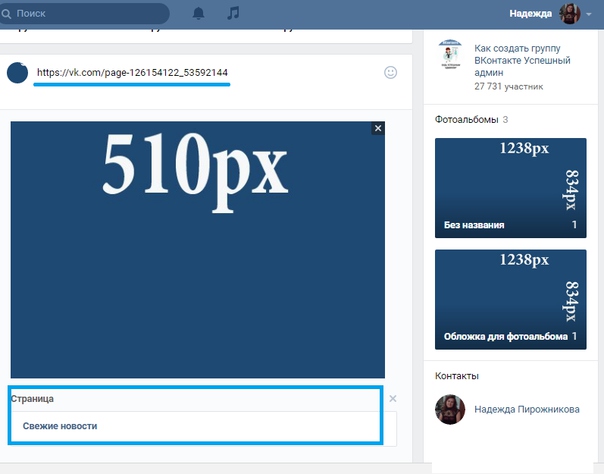Open the music note icon
Image resolution: width=604 pixels, height=474 pixels.
pos(233,13)
